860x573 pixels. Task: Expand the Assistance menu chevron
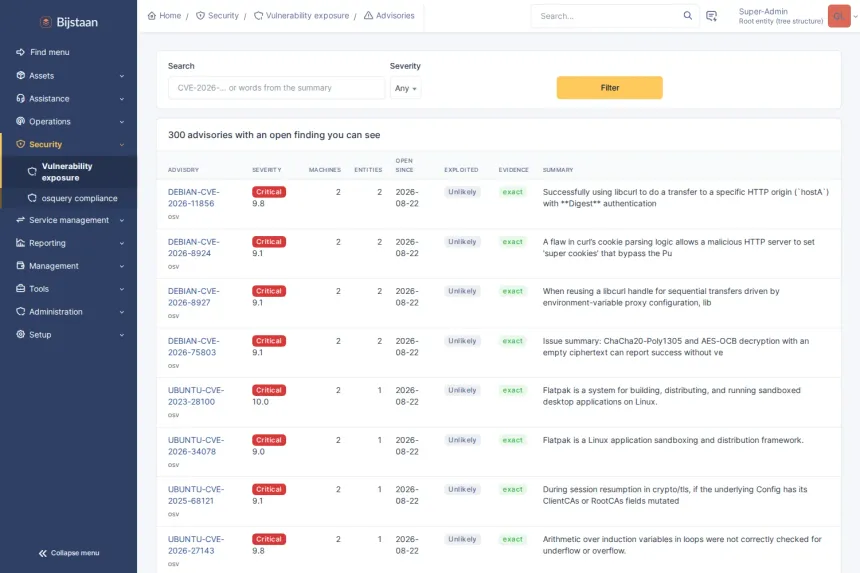[x=122, y=99]
